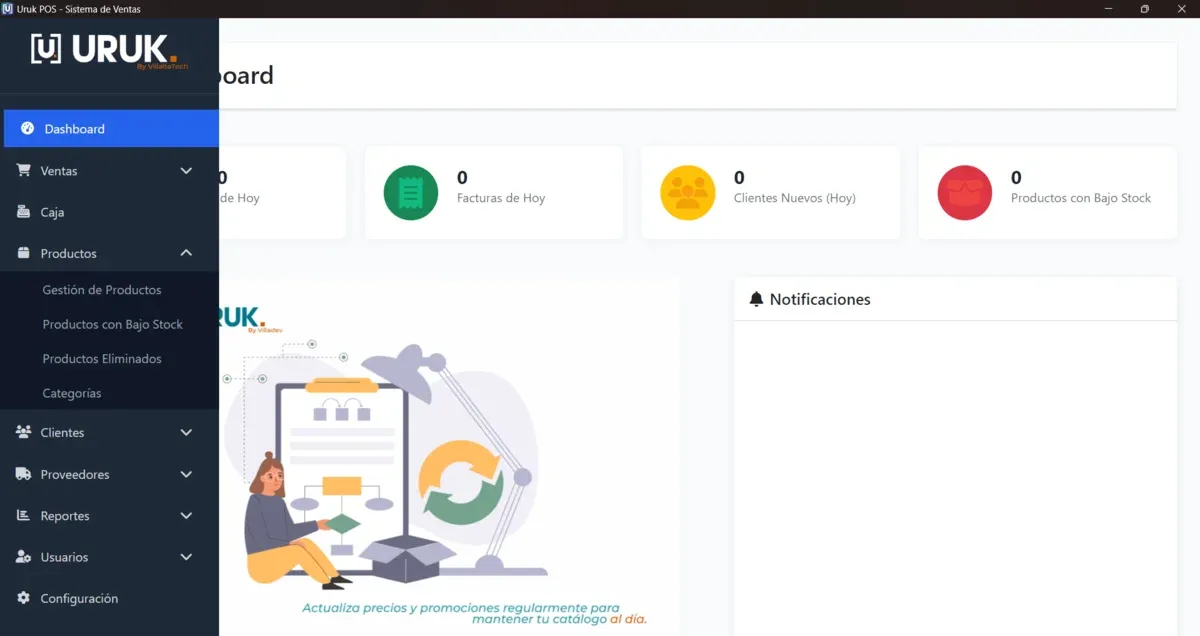Expand the Reportes dropdown arrow

click(186, 516)
